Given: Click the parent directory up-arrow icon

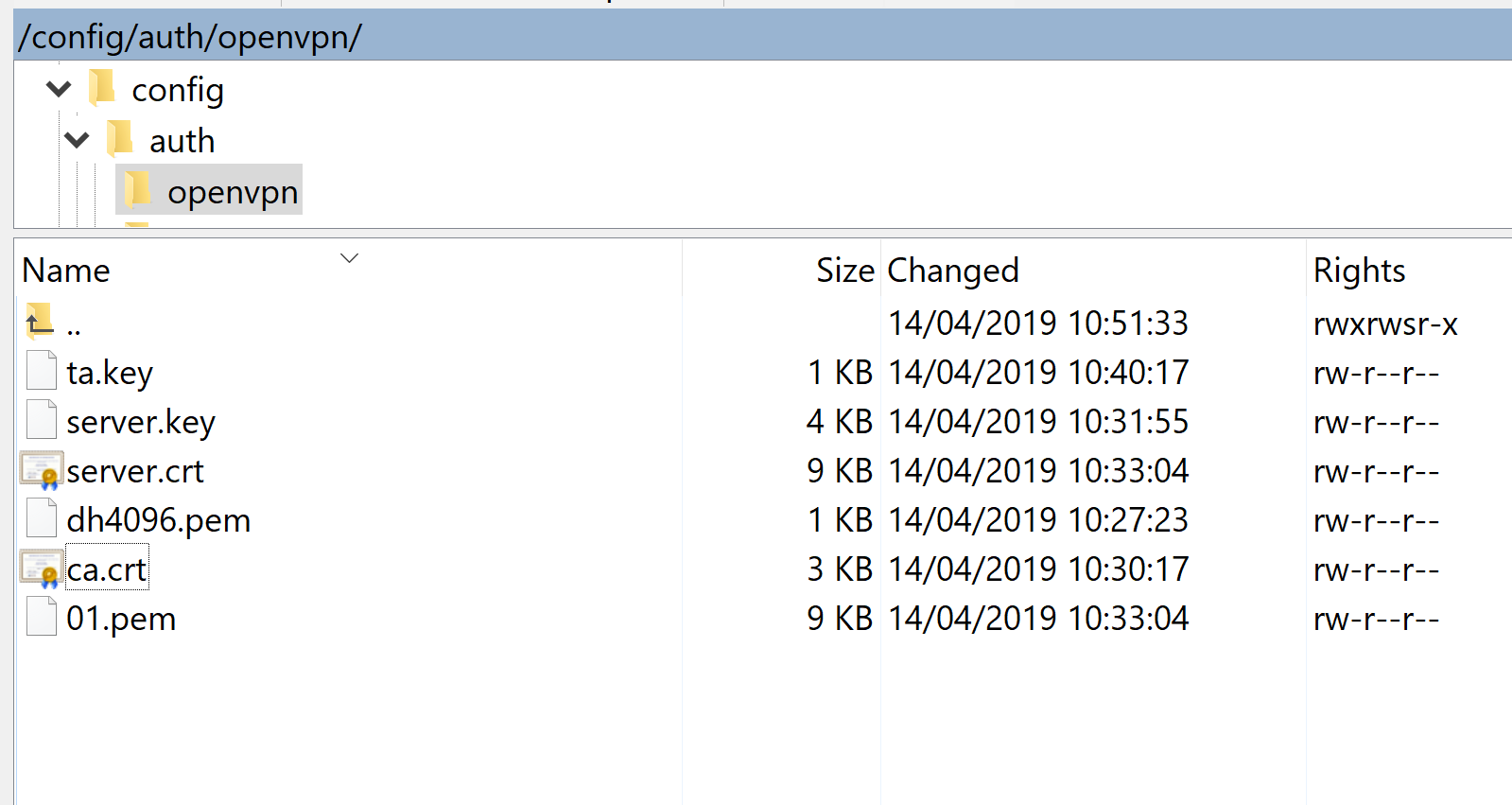Looking at the screenshot, I should click(38, 322).
